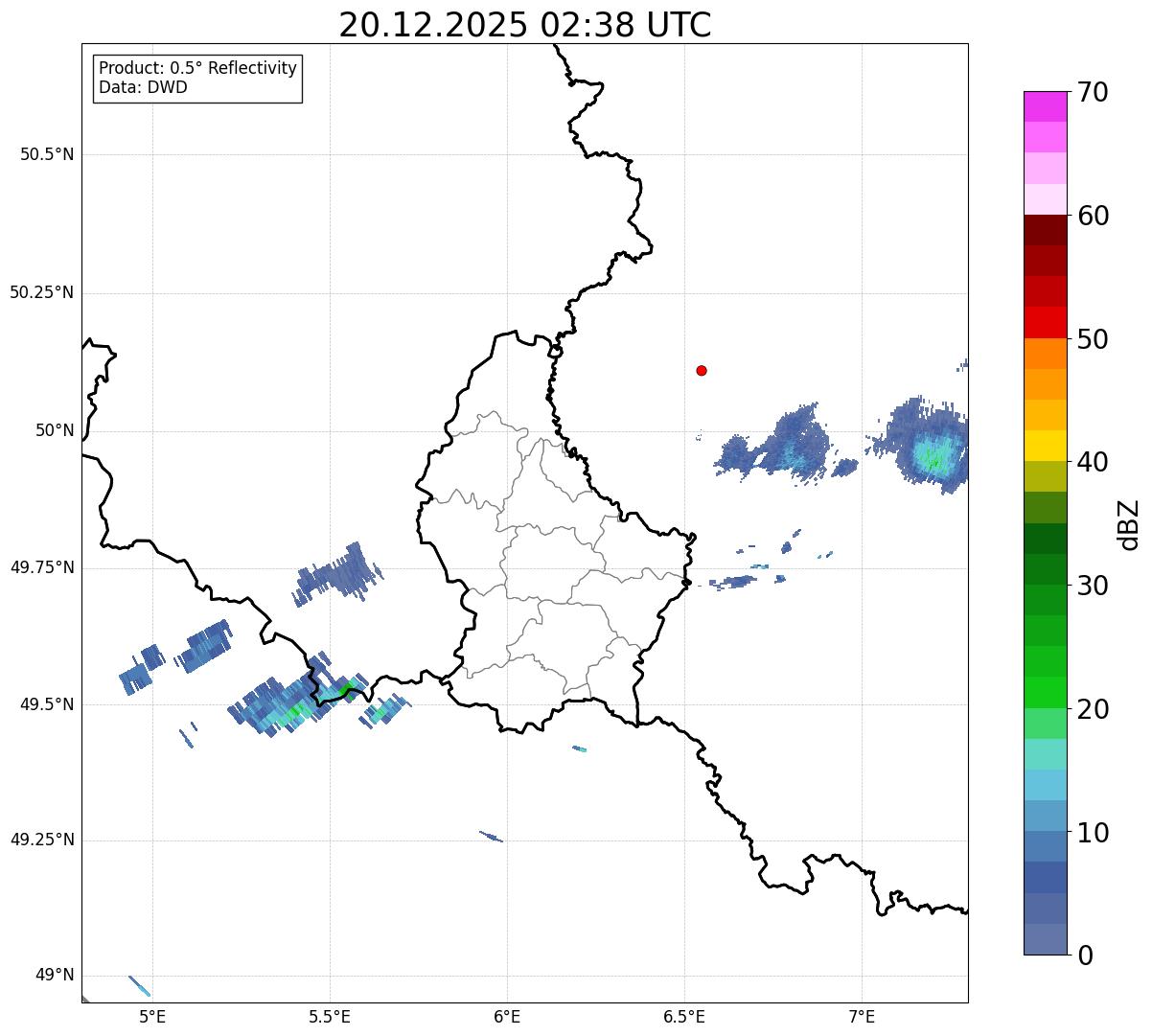
Task: Click the dark maroon colorbar swatch below 60
Action: [1046, 230]
